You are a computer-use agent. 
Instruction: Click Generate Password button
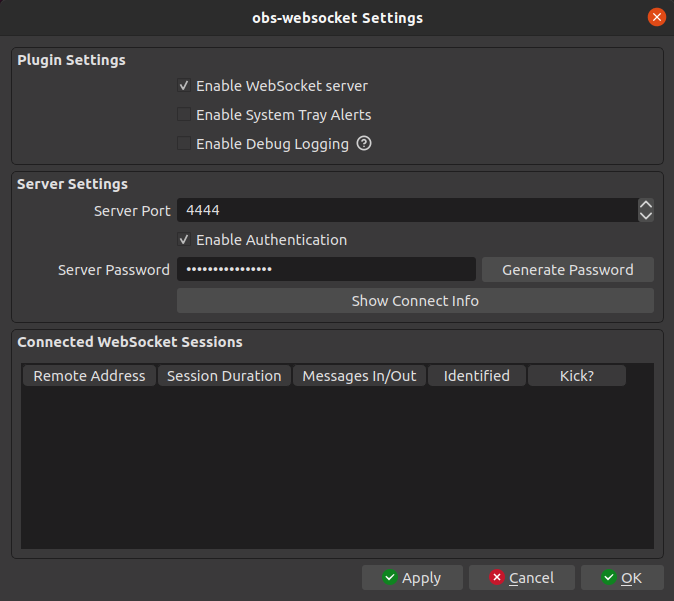tap(568, 270)
